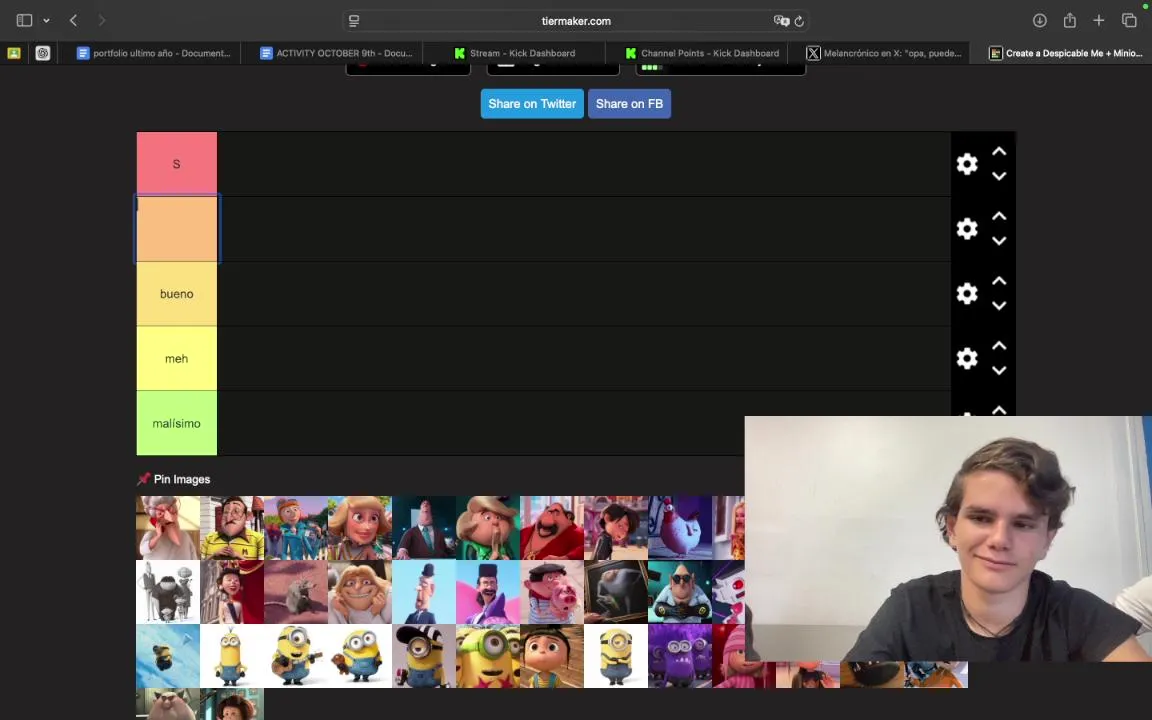1152x720 pixels.
Task: Open settings gear for the bueno tier
Action: [967, 293]
